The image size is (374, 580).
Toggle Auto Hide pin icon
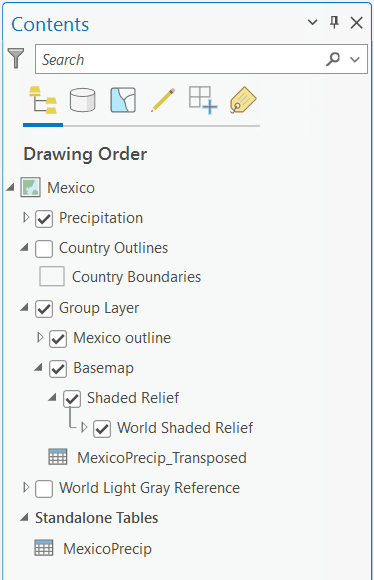334,23
